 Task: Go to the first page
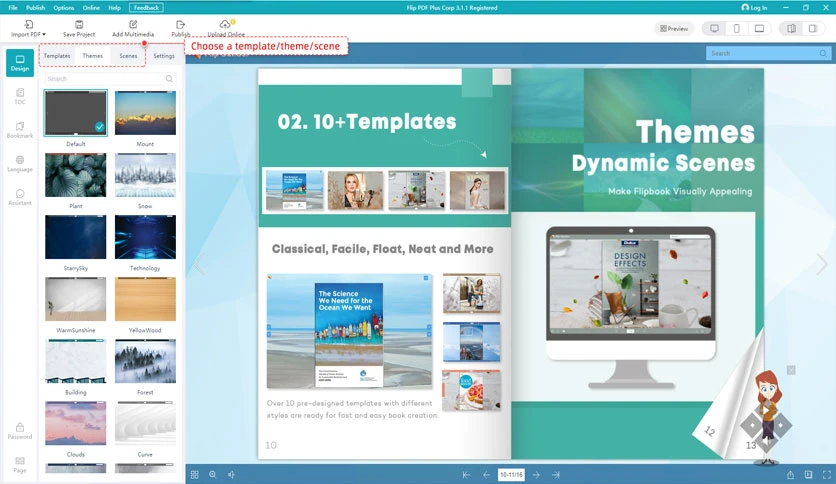[x=467, y=474]
